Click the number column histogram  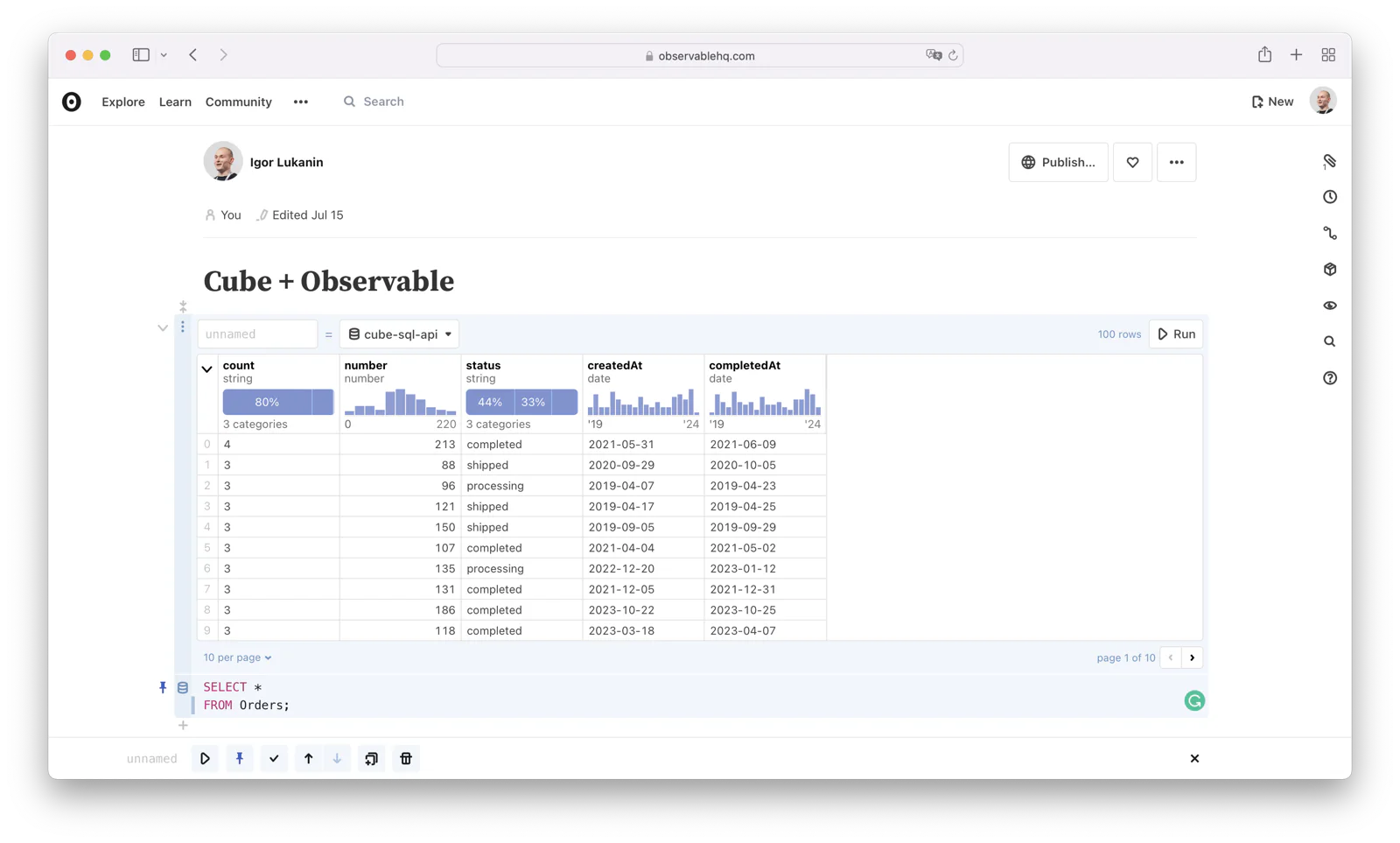[x=400, y=402]
